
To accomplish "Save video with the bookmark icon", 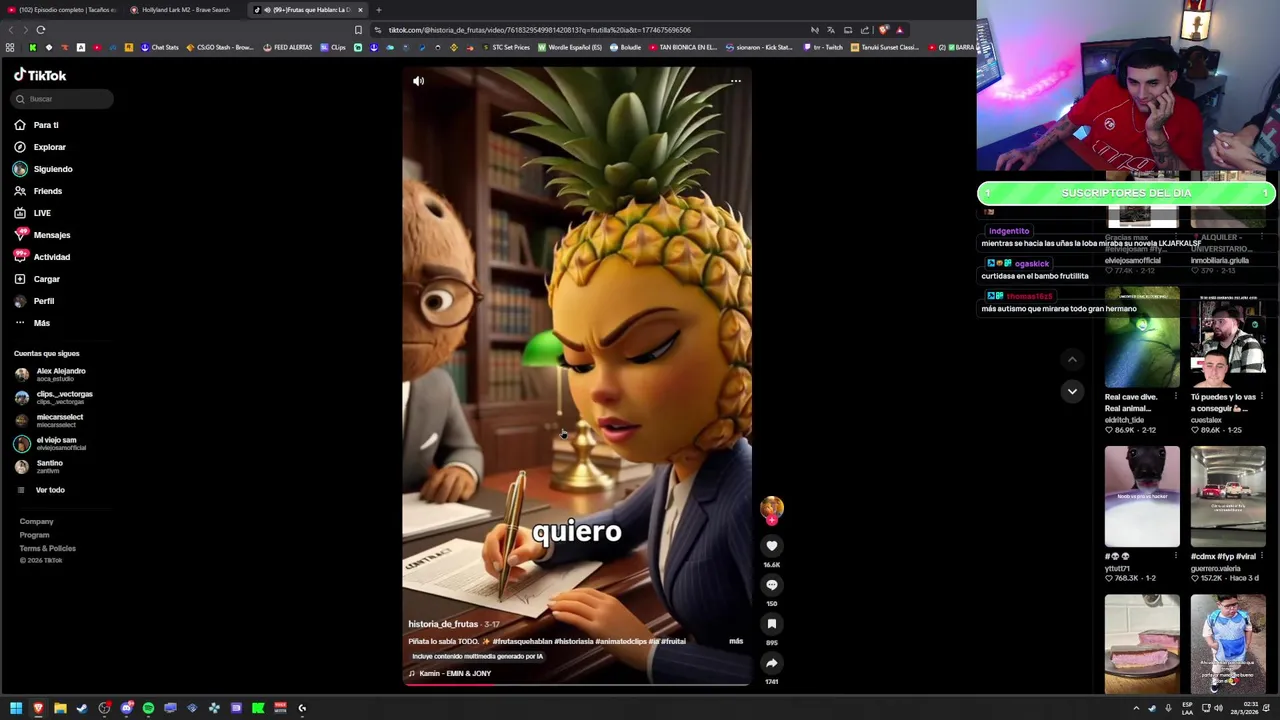I will (x=771, y=624).
